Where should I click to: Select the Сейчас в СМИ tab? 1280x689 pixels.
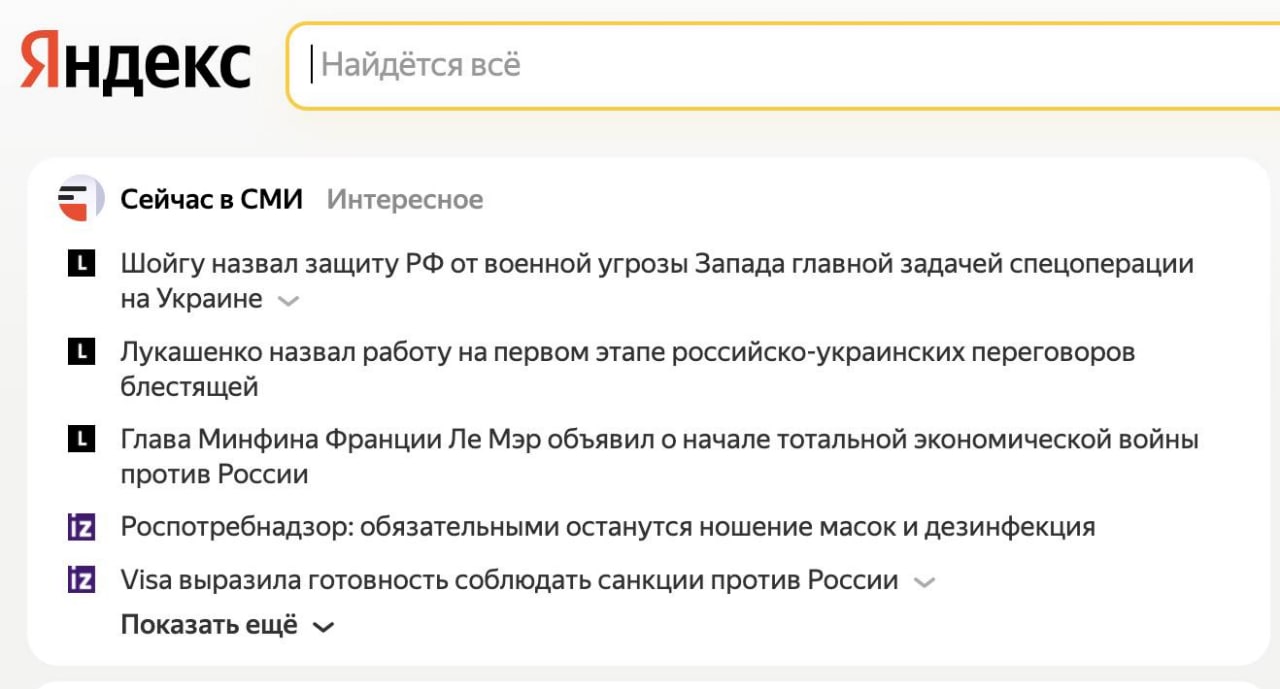pyautogui.click(x=212, y=198)
